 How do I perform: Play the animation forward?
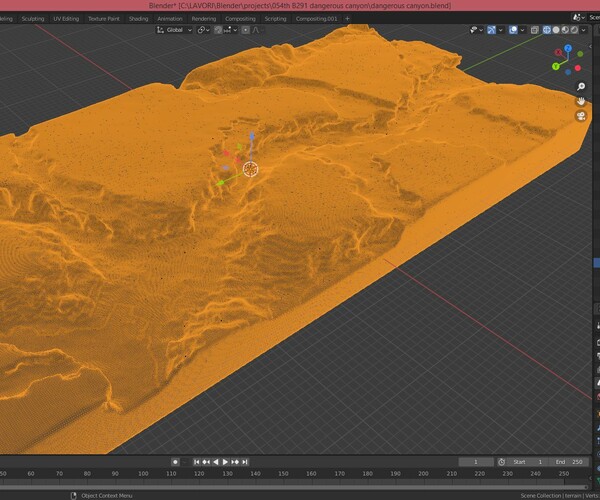225,462
